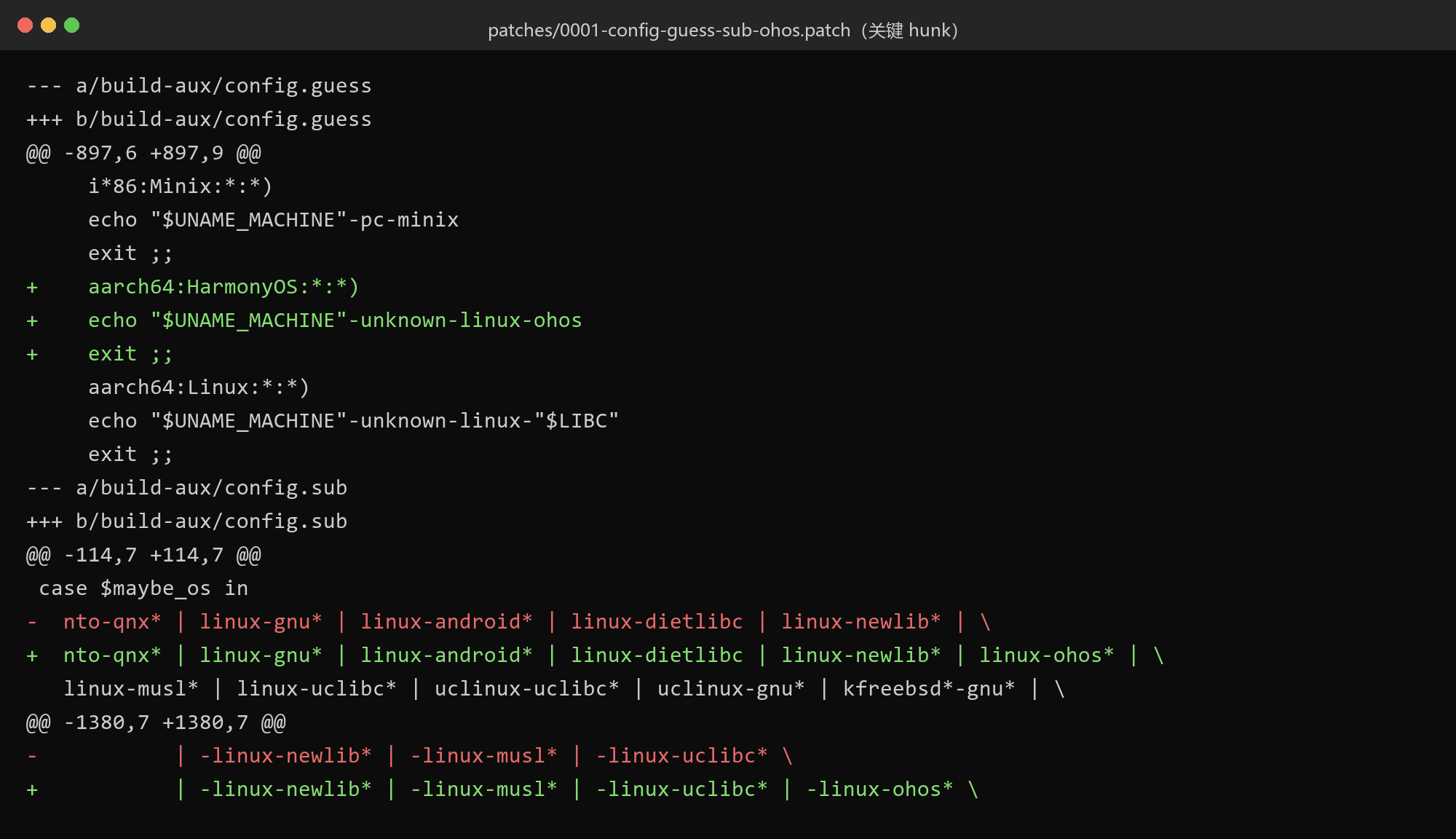Click the red close window button
This screenshot has height=839, width=1456.
(25, 25)
